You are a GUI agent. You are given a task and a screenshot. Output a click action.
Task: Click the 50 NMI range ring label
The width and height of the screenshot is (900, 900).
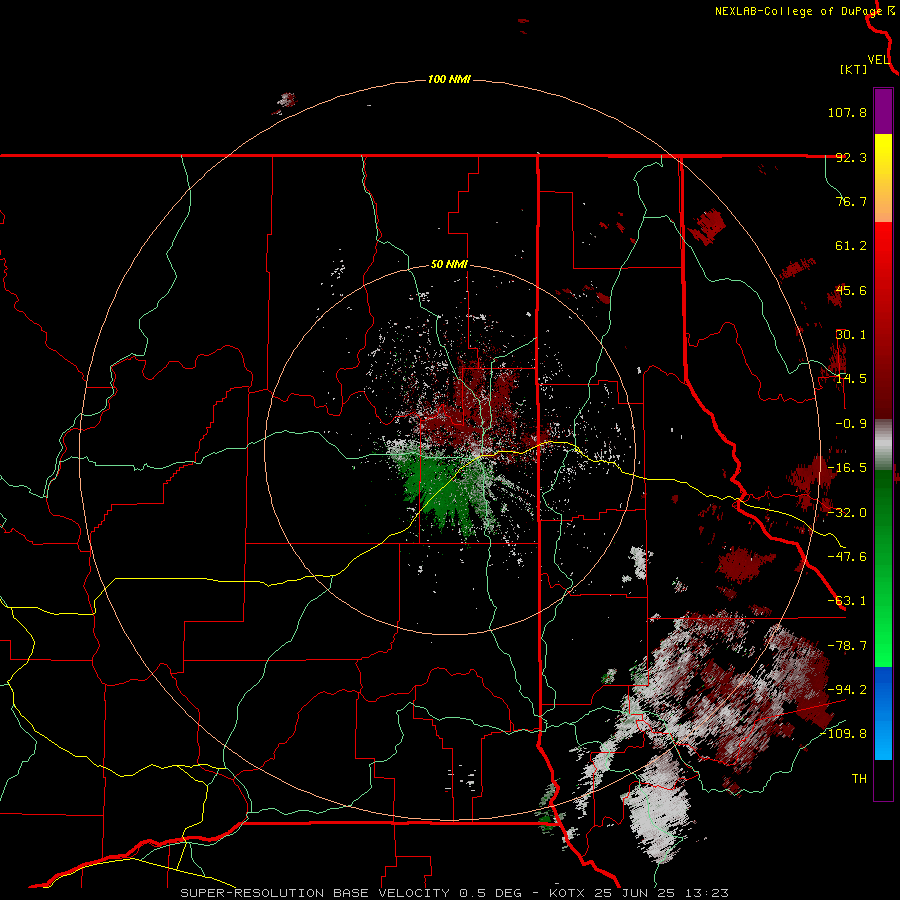449,265
